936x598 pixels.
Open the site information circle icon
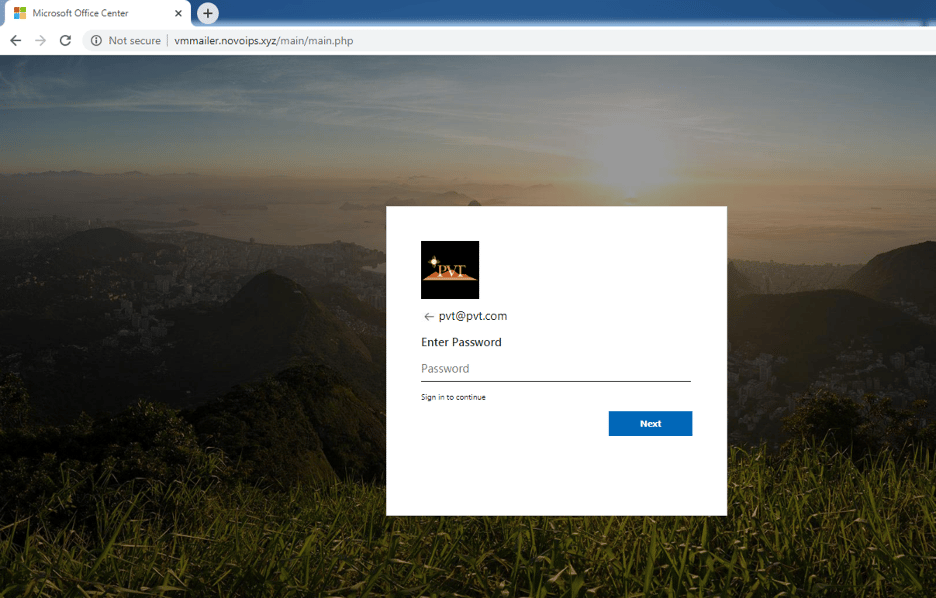(x=96, y=41)
